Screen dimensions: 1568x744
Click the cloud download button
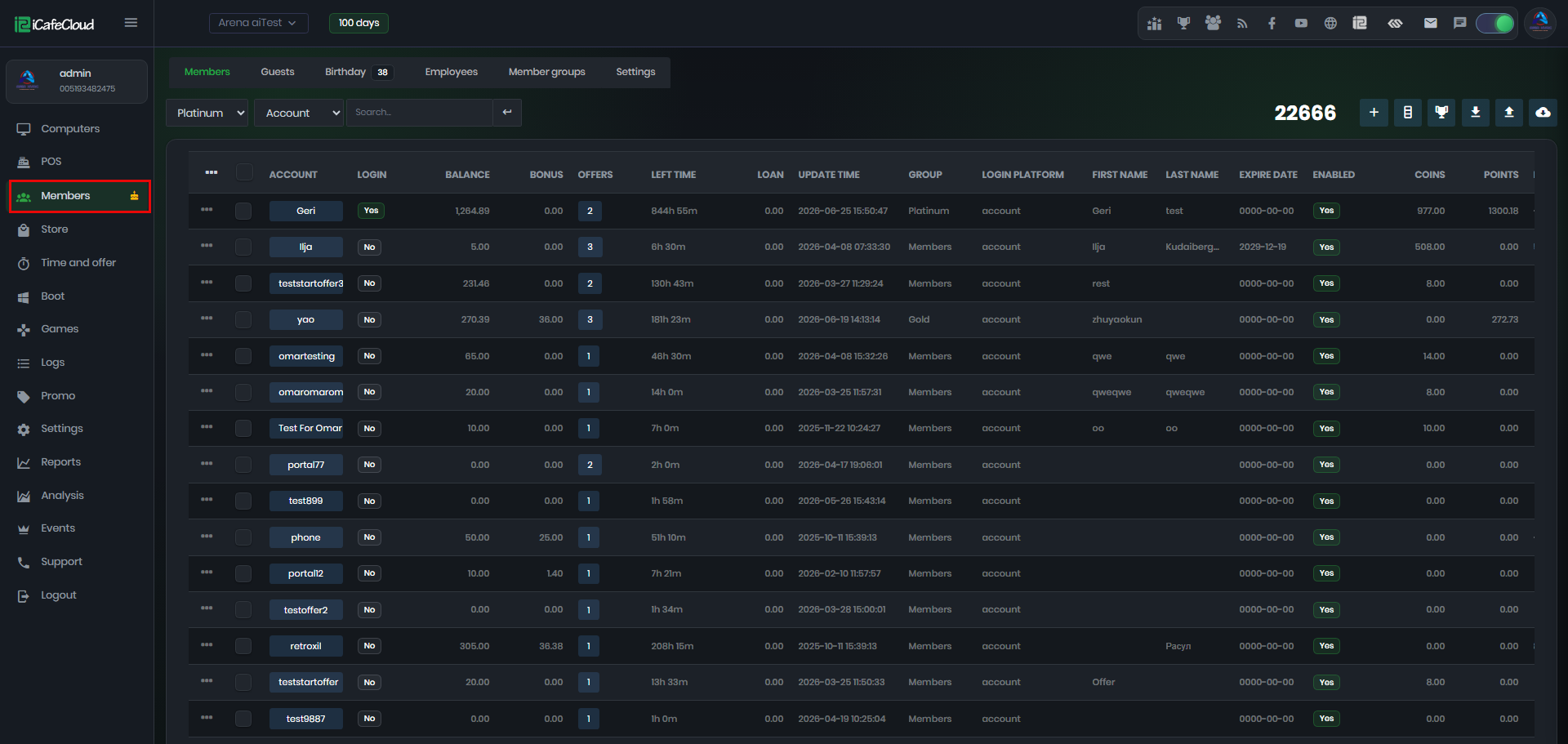pos(1543,113)
